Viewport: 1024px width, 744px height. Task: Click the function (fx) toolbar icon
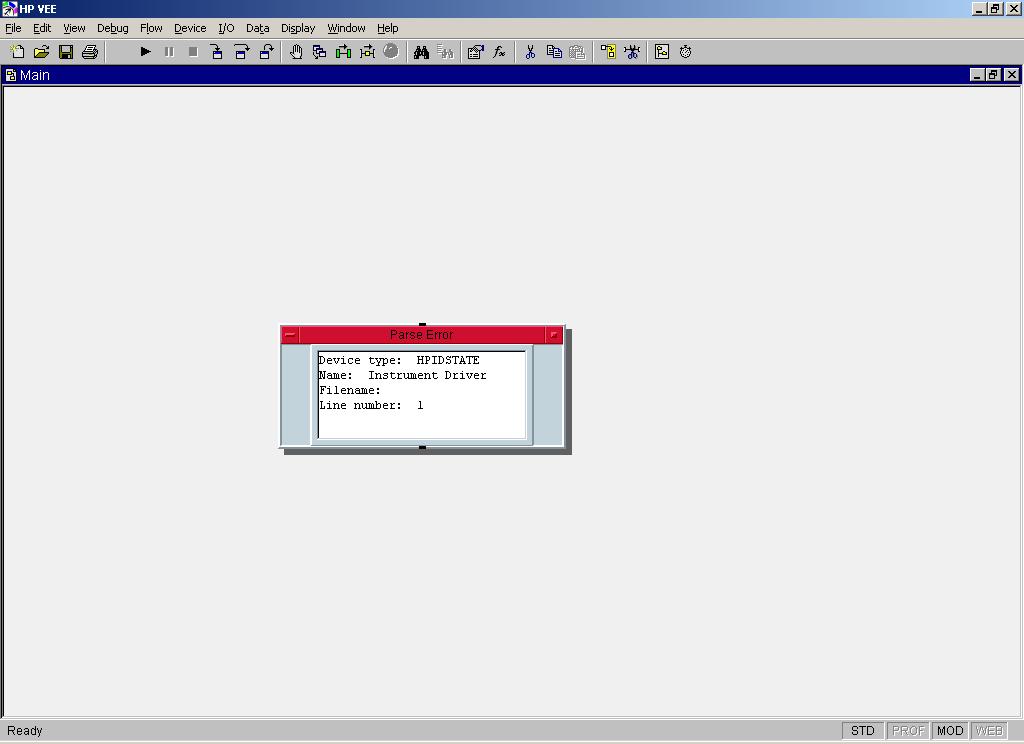(499, 52)
